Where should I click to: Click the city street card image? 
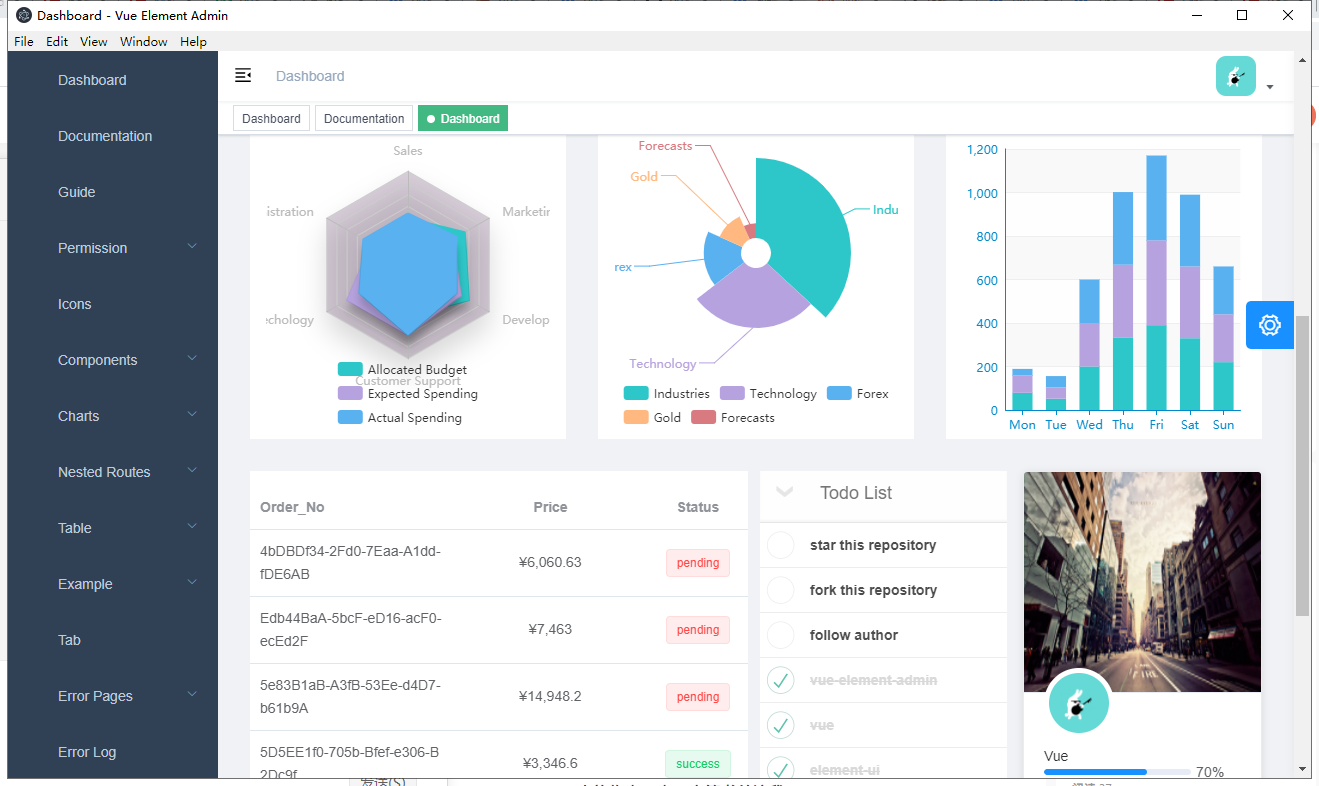click(x=1142, y=582)
